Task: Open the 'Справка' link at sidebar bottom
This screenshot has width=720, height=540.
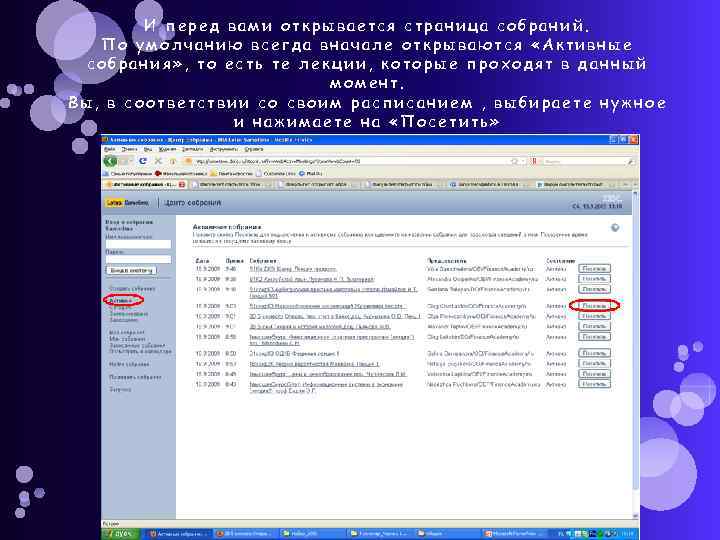Action: pos(120,389)
